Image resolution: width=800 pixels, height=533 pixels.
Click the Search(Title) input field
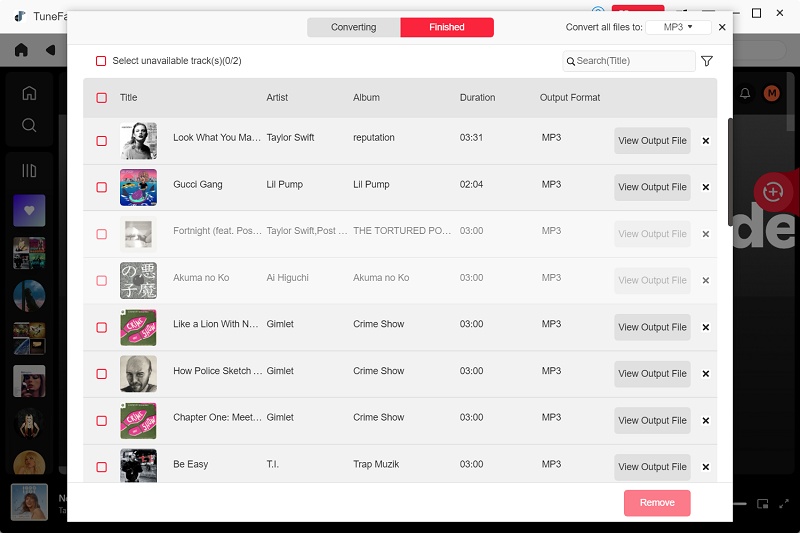[x=632, y=61]
